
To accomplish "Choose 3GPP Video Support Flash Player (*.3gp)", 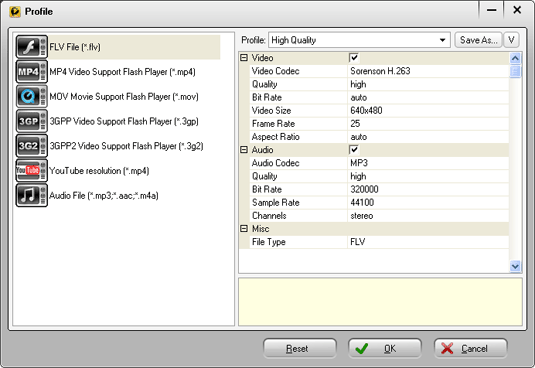I will (124, 121).
